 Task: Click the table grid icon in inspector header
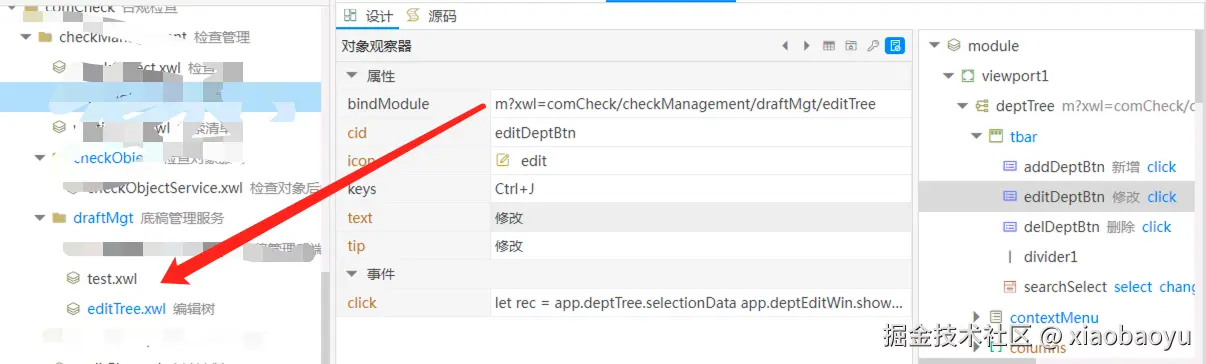(x=829, y=46)
